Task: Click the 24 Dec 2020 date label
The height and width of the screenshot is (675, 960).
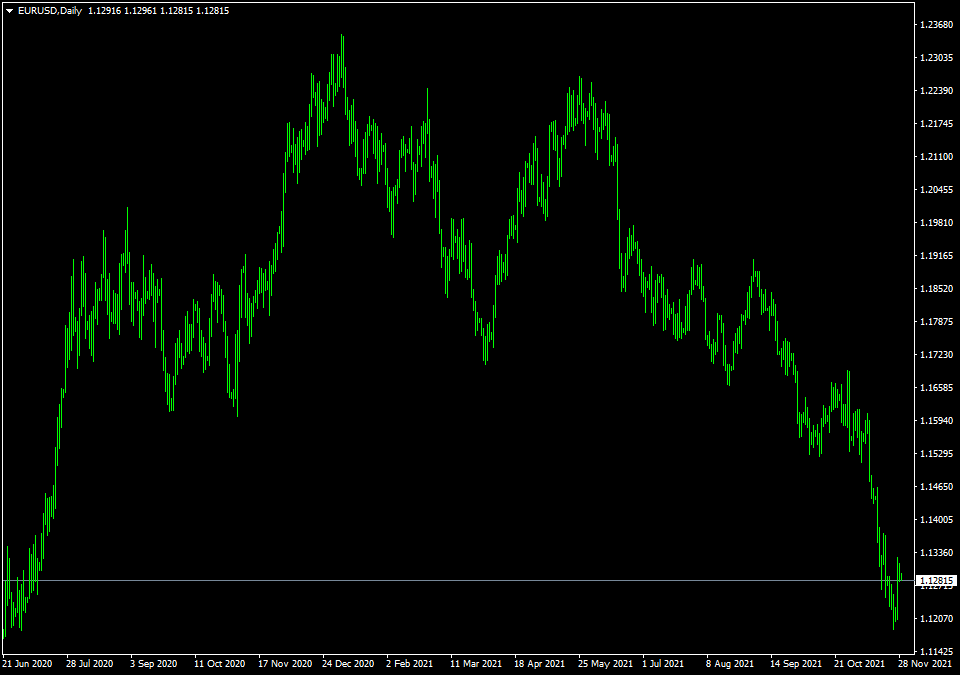Action: [x=348, y=664]
